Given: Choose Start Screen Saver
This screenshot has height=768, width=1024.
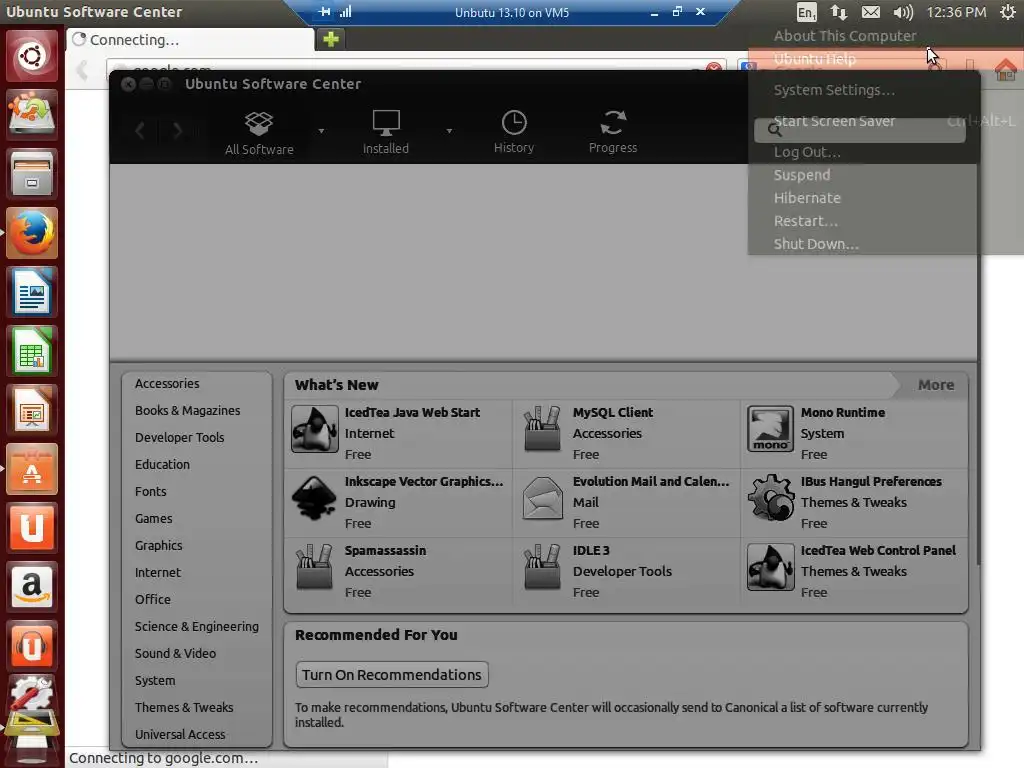Looking at the screenshot, I should click(x=834, y=121).
